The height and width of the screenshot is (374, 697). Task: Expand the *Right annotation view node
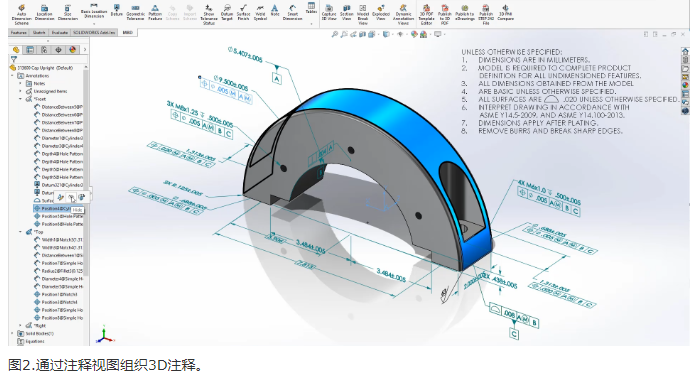click(x=20, y=326)
